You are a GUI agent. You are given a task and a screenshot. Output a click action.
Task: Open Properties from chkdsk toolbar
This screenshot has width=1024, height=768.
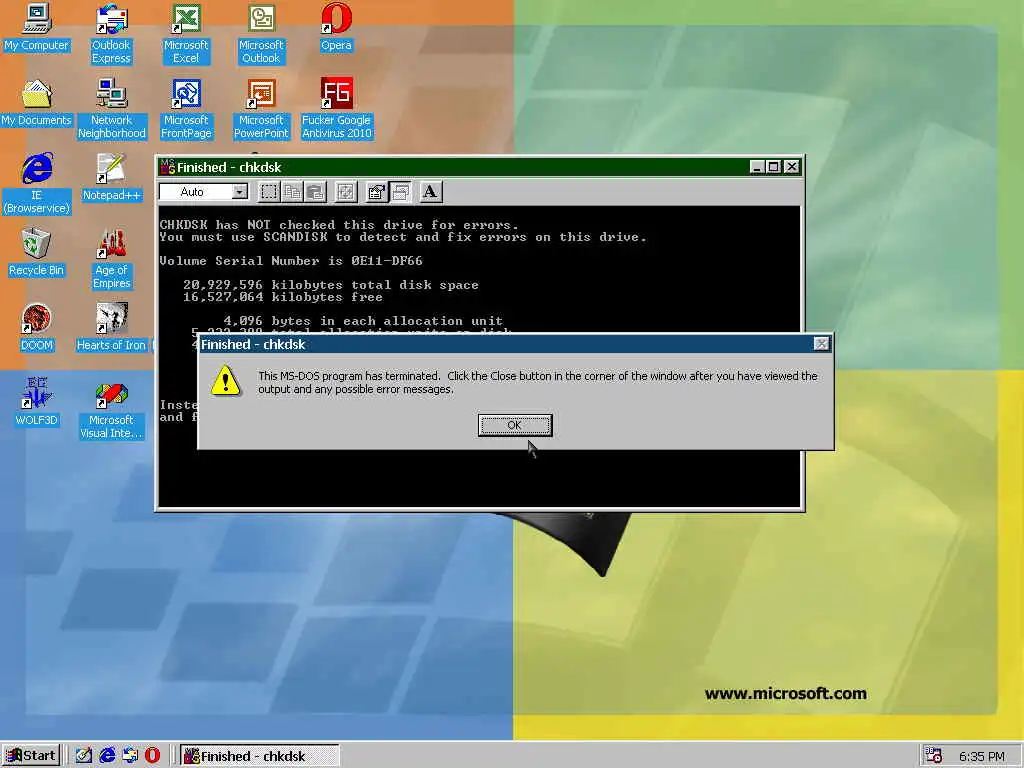(376, 192)
